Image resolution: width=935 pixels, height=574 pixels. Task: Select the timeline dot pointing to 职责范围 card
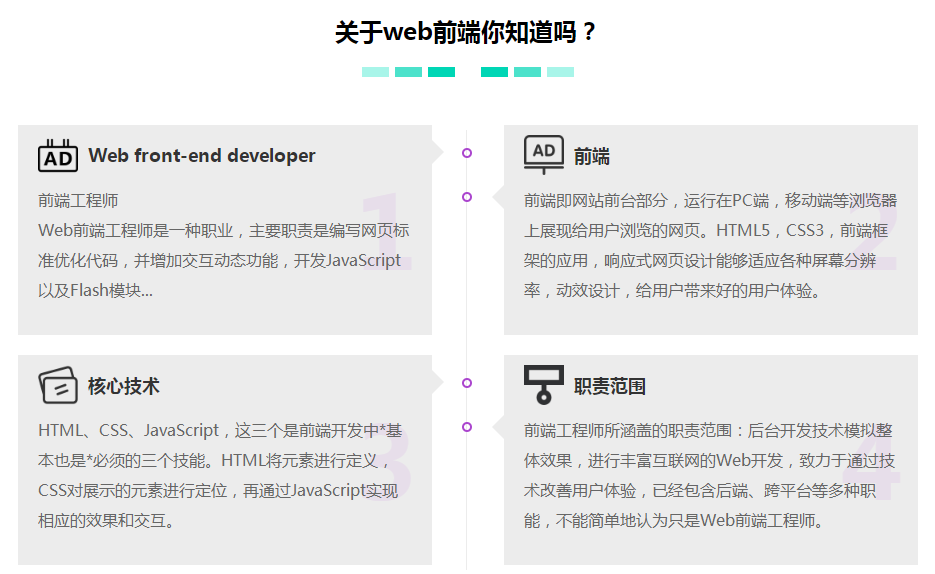(x=467, y=427)
